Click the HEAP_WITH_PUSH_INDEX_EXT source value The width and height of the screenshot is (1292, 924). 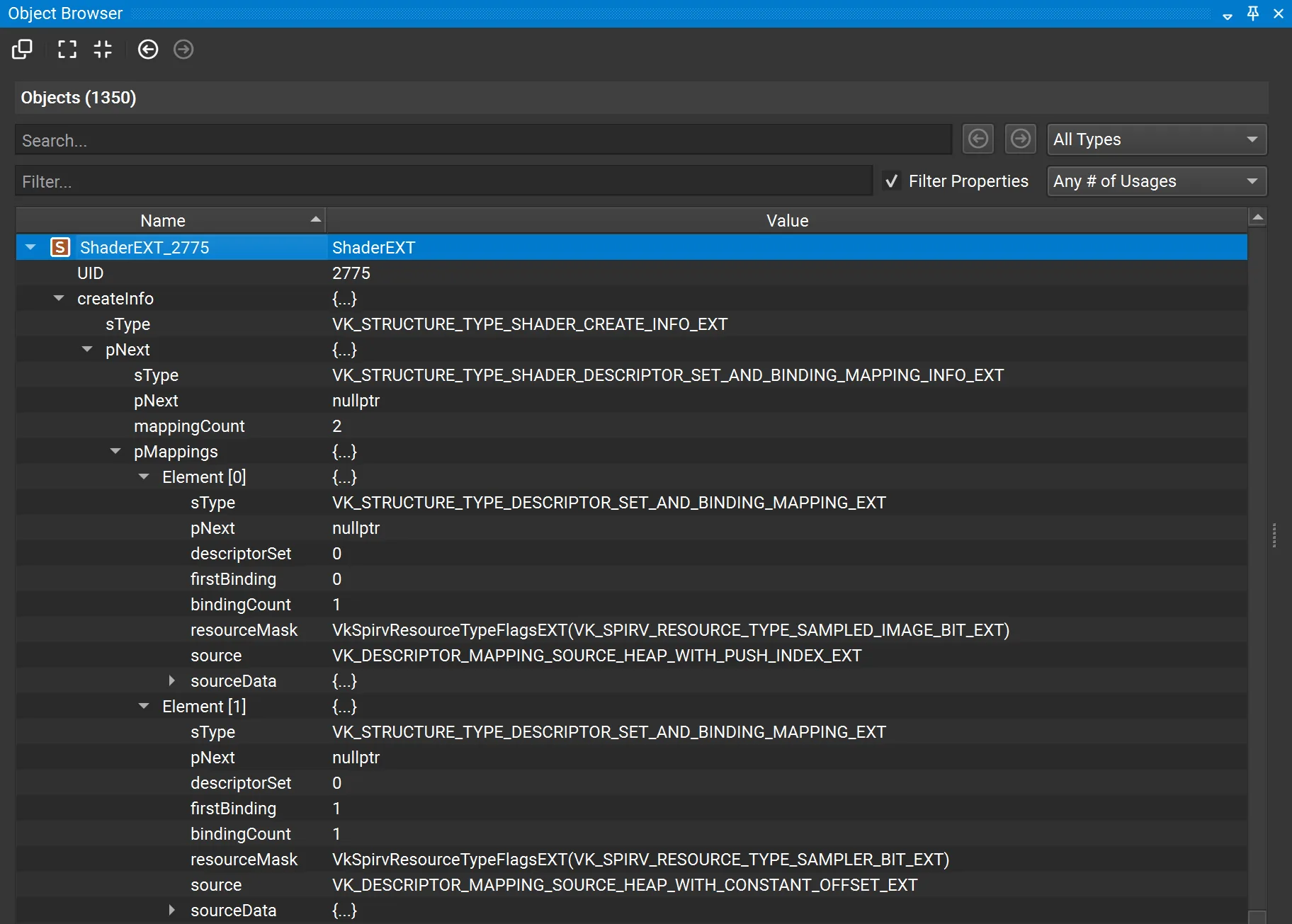coord(597,655)
